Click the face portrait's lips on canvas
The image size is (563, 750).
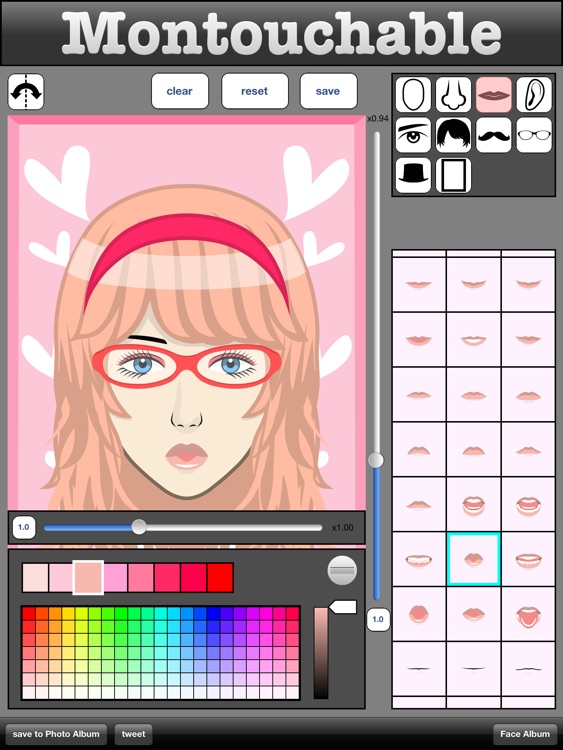(186, 457)
